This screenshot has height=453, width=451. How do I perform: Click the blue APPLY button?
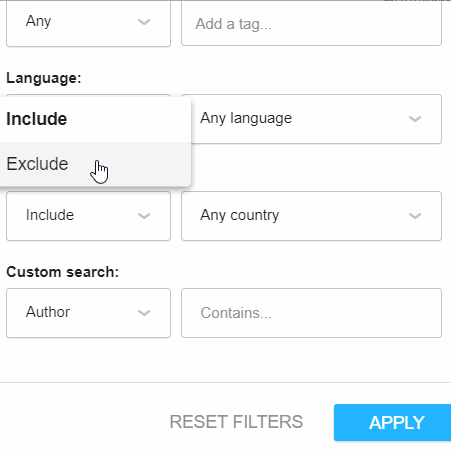click(x=393, y=423)
